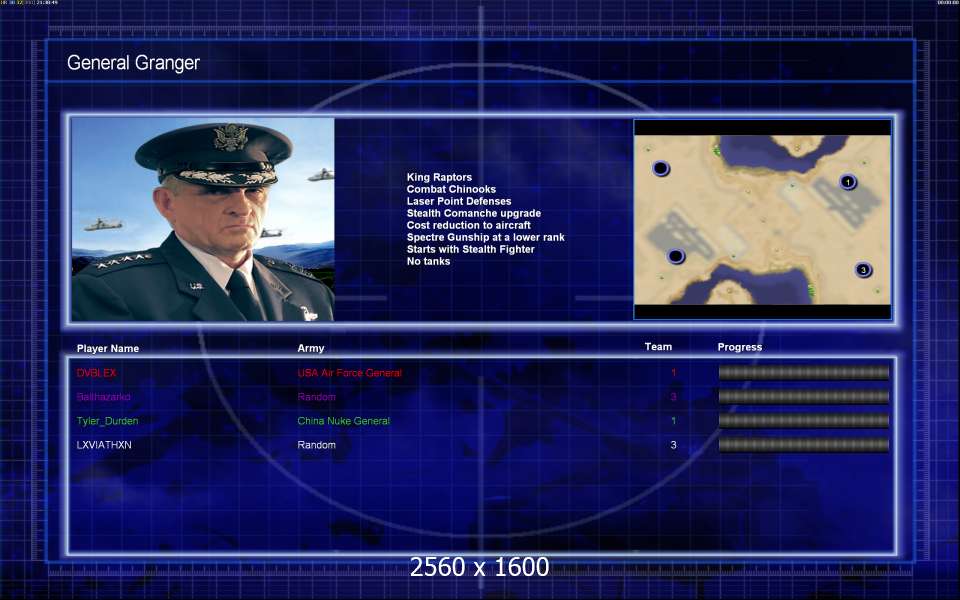Click the desert map preview thumbnail
Image resolution: width=960 pixels, height=600 pixels.
[762, 219]
